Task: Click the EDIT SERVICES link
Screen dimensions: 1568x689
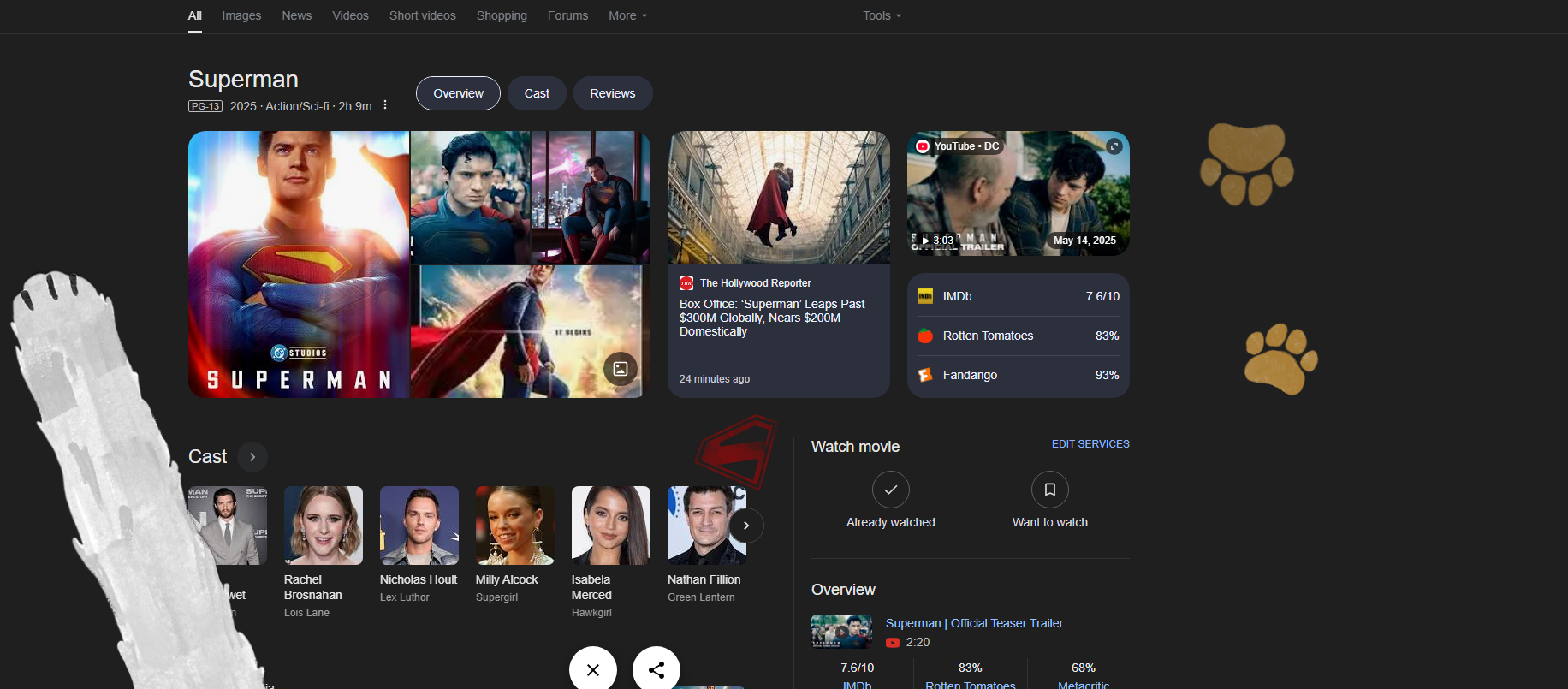Action: pyautogui.click(x=1090, y=444)
